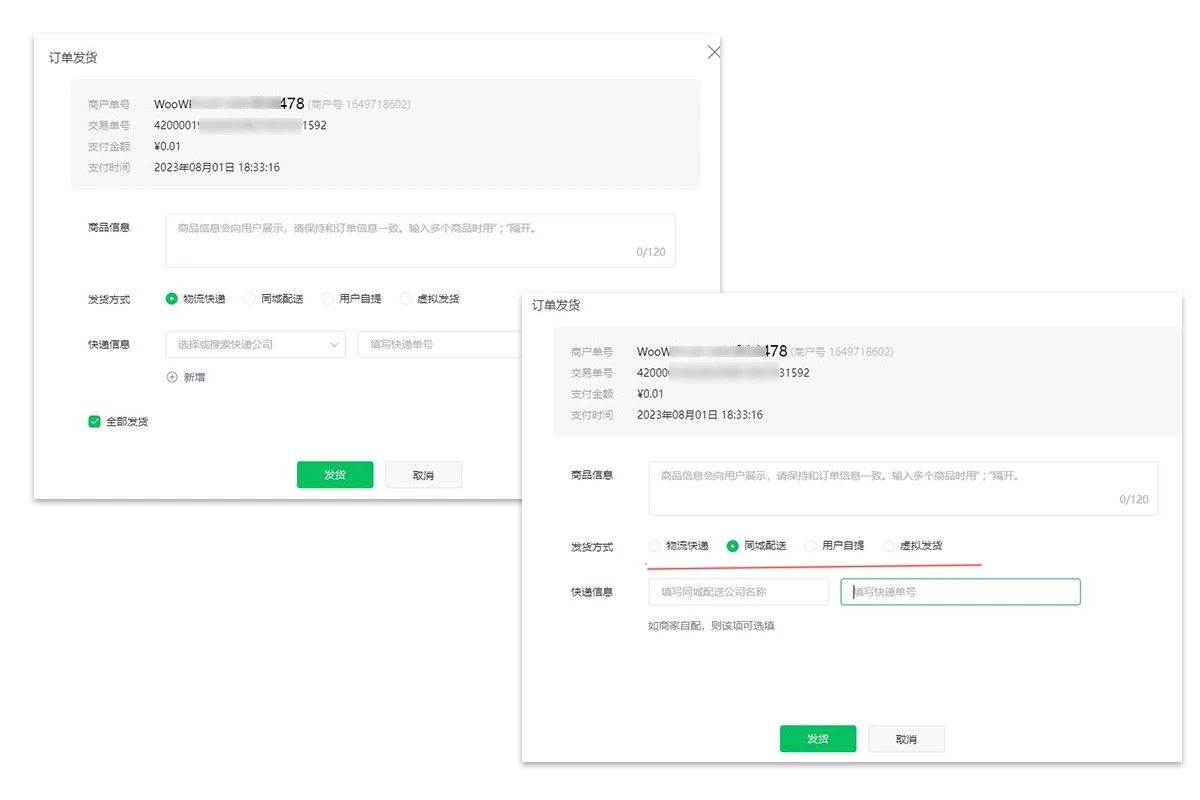This screenshot has width=1200, height=800.
Task: Choose 虚拟发货 radio in back dialog
Action: click(x=405, y=299)
